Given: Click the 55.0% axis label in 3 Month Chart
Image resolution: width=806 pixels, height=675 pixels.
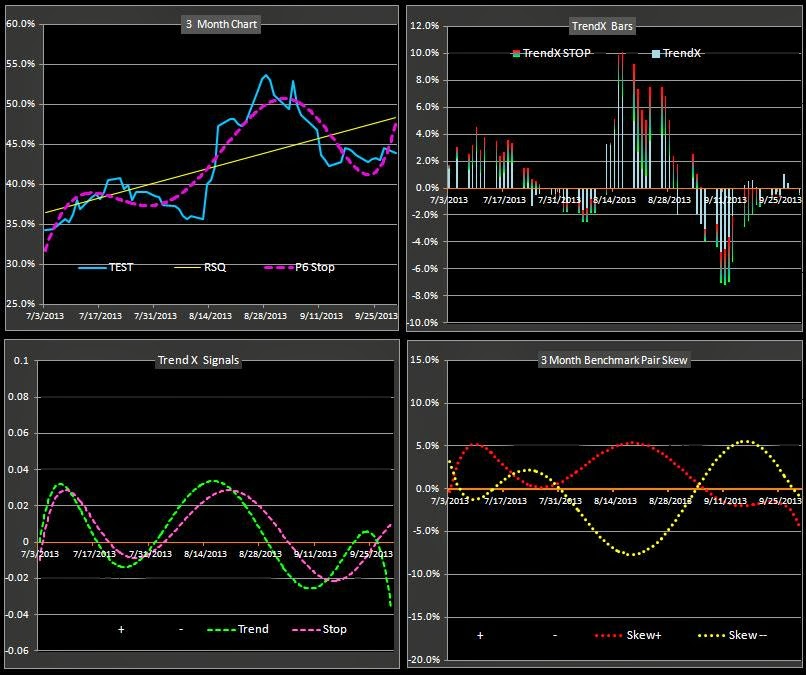Looking at the screenshot, I should pyautogui.click(x=21, y=64).
